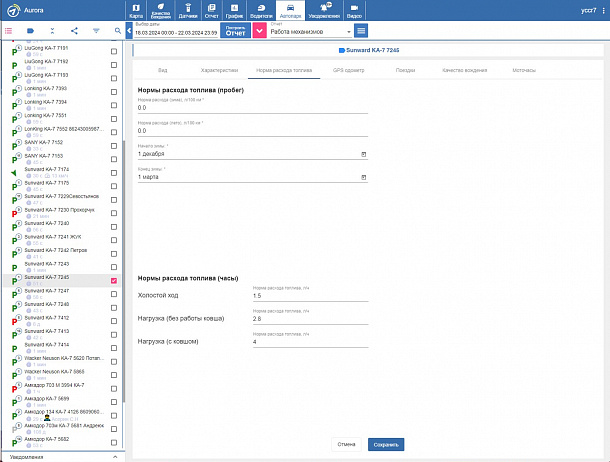Click the search magnifier icon
Viewport: 610px width, 462px height.
(118, 31)
